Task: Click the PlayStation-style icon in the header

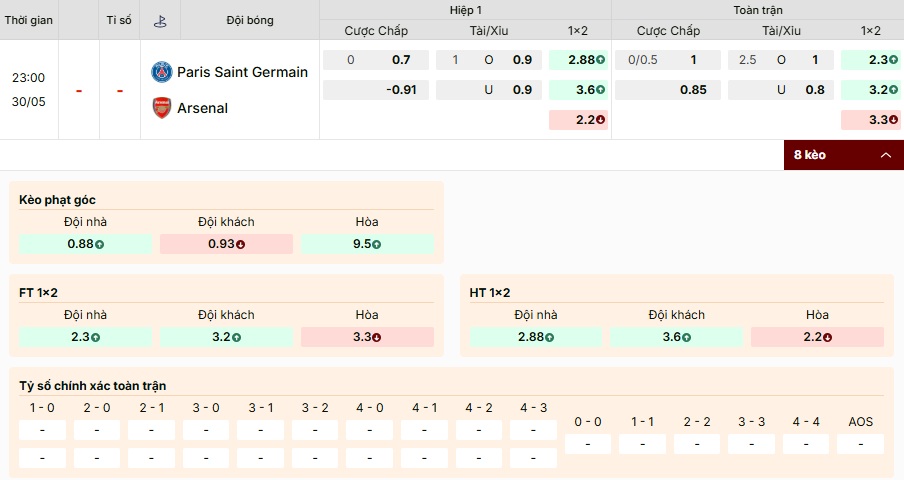Action: point(160,21)
